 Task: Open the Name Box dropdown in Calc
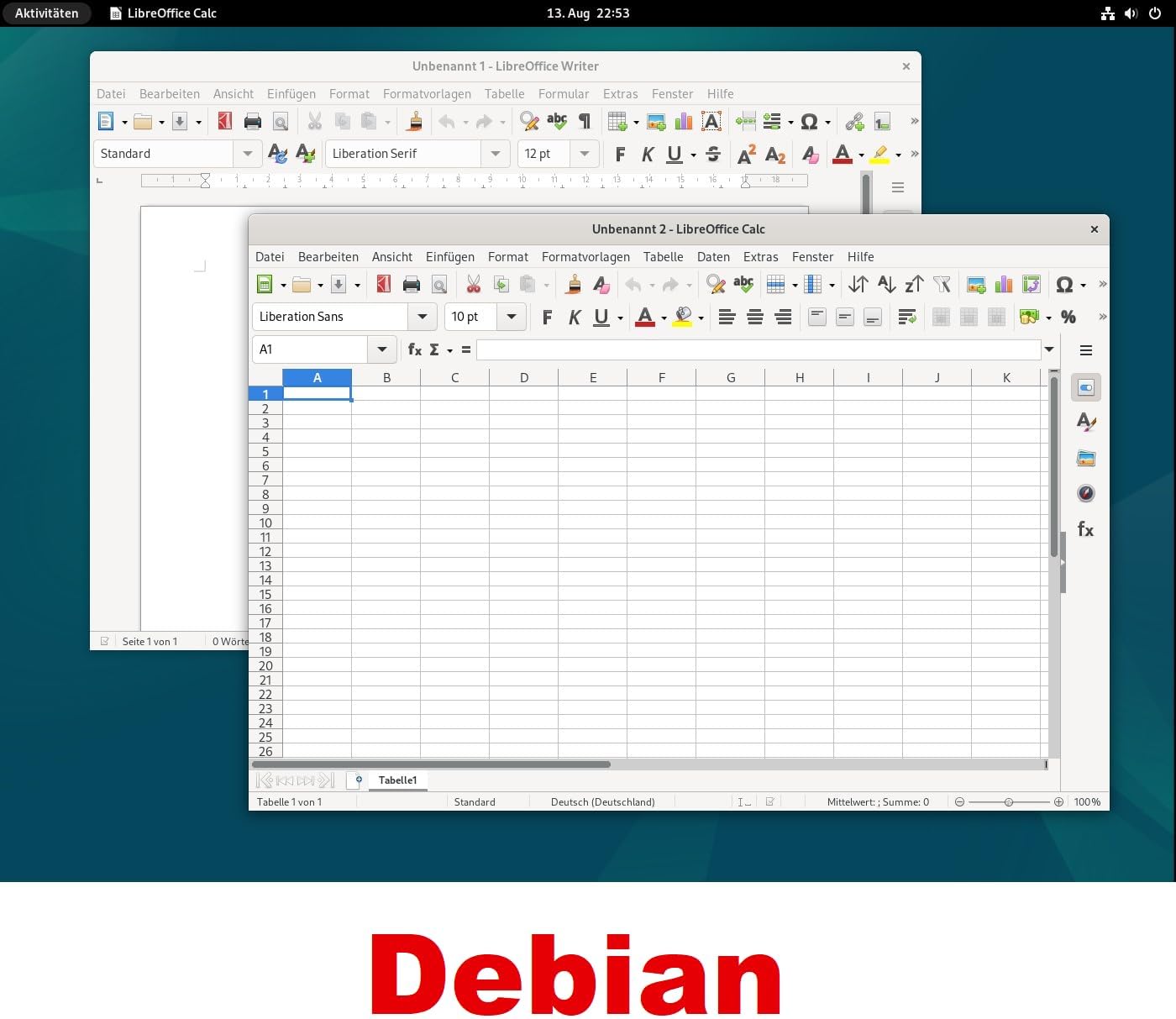pyautogui.click(x=382, y=349)
